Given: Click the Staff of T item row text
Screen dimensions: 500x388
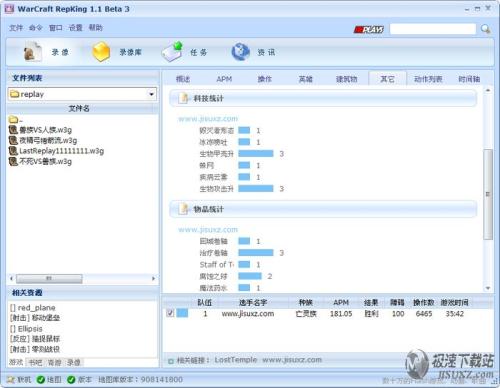Looking at the screenshot, I should (217, 264).
